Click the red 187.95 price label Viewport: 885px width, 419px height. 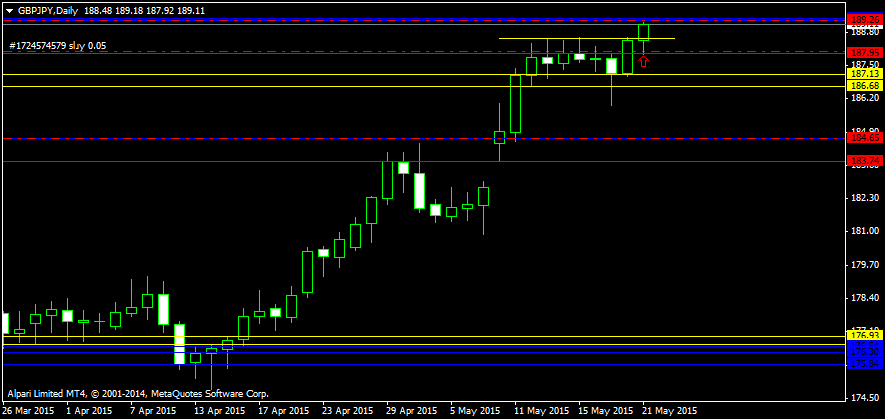[865, 53]
